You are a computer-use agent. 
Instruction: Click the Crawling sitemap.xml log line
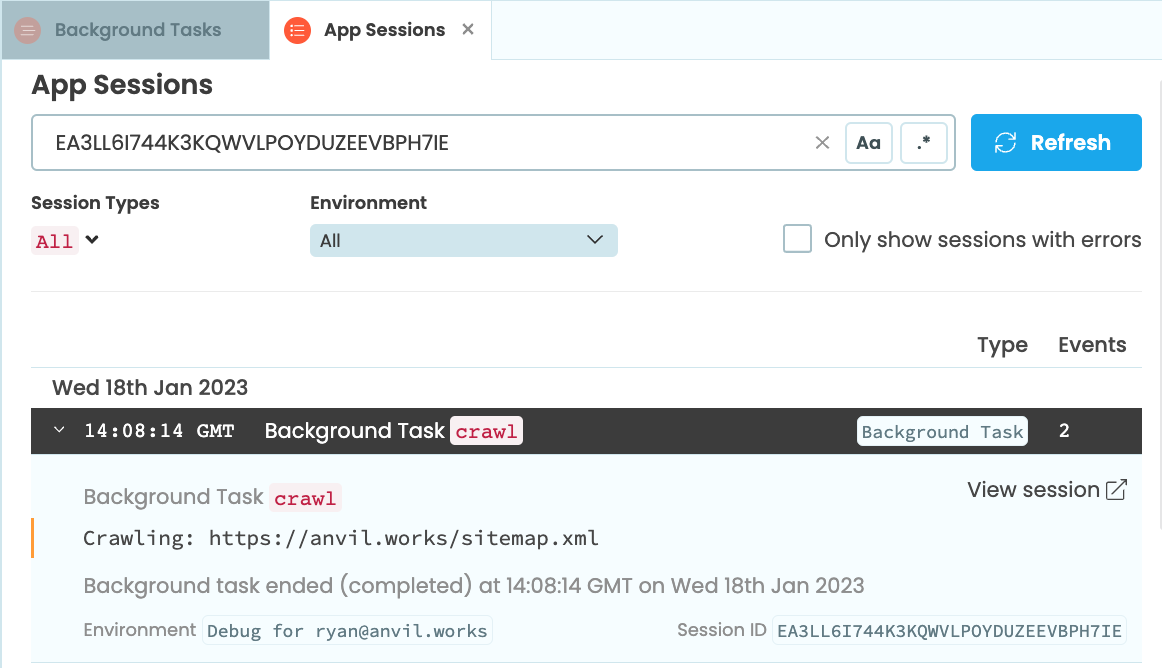pos(341,538)
